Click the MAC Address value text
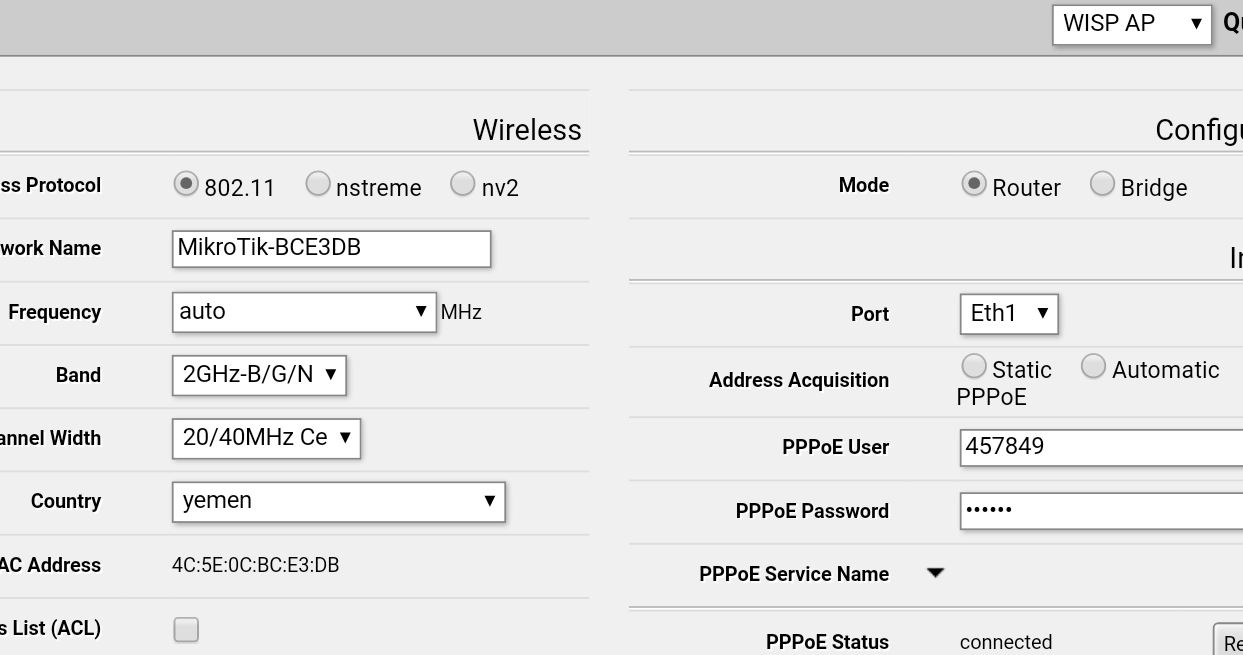1243x655 pixels. click(x=255, y=565)
